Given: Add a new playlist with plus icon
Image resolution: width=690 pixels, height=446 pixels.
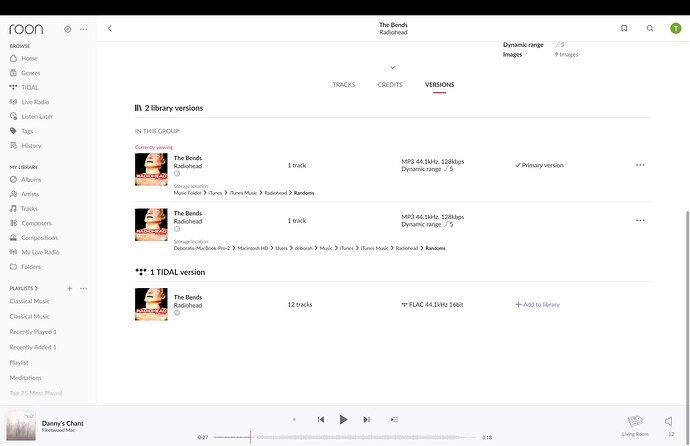Looking at the screenshot, I should point(70,288).
